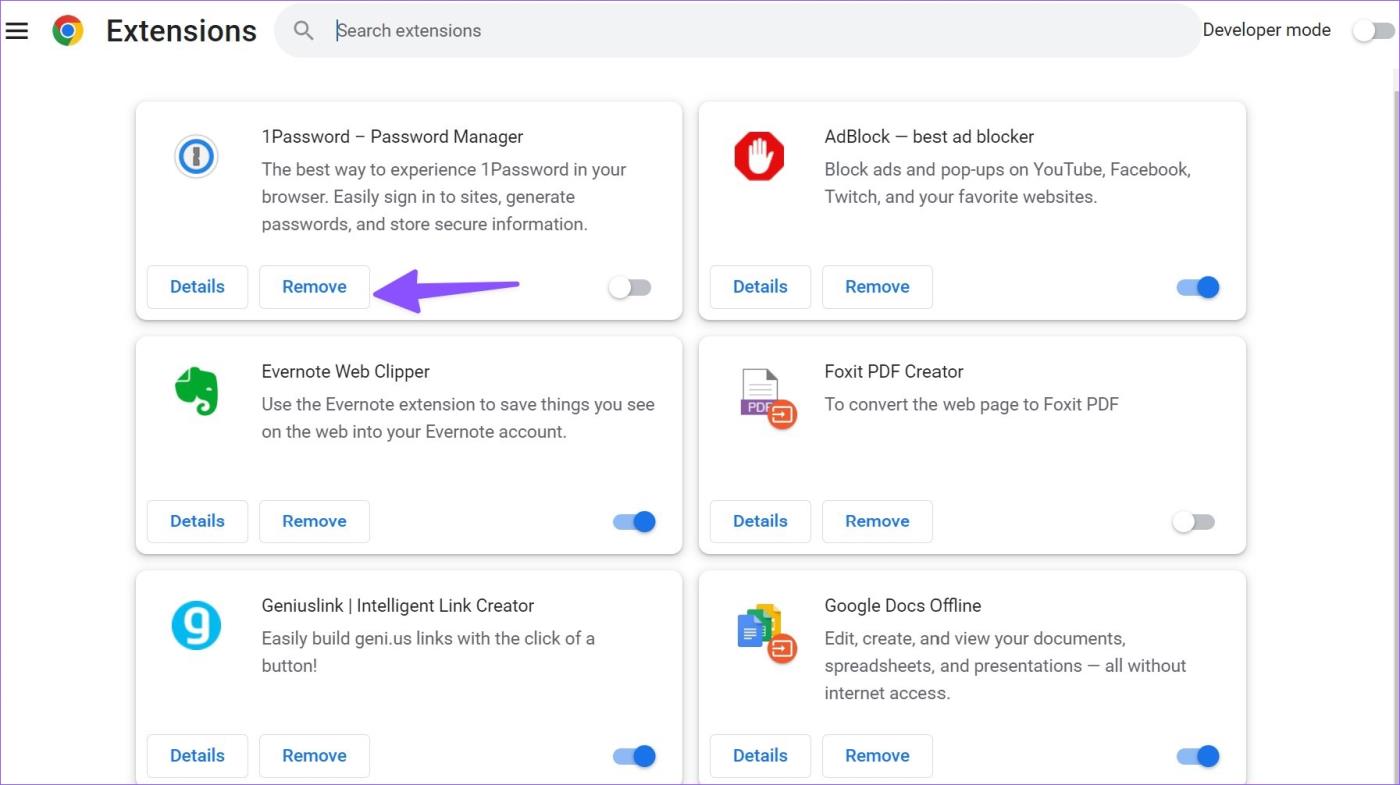Open Details for Google Docs Offline
The width and height of the screenshot is (1400, 785).
[x=760, y=756]
